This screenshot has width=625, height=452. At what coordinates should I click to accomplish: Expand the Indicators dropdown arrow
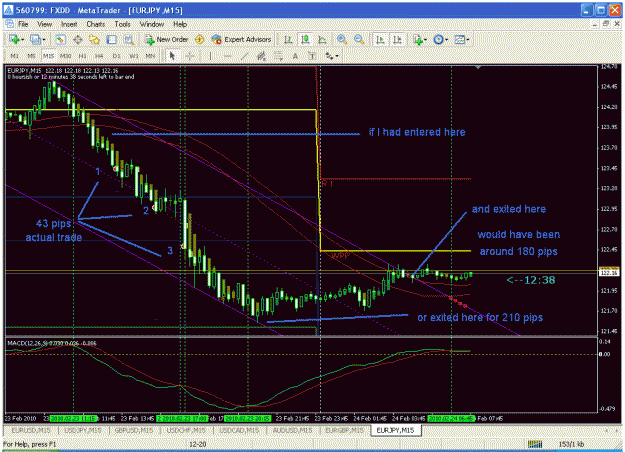point(426,39)
